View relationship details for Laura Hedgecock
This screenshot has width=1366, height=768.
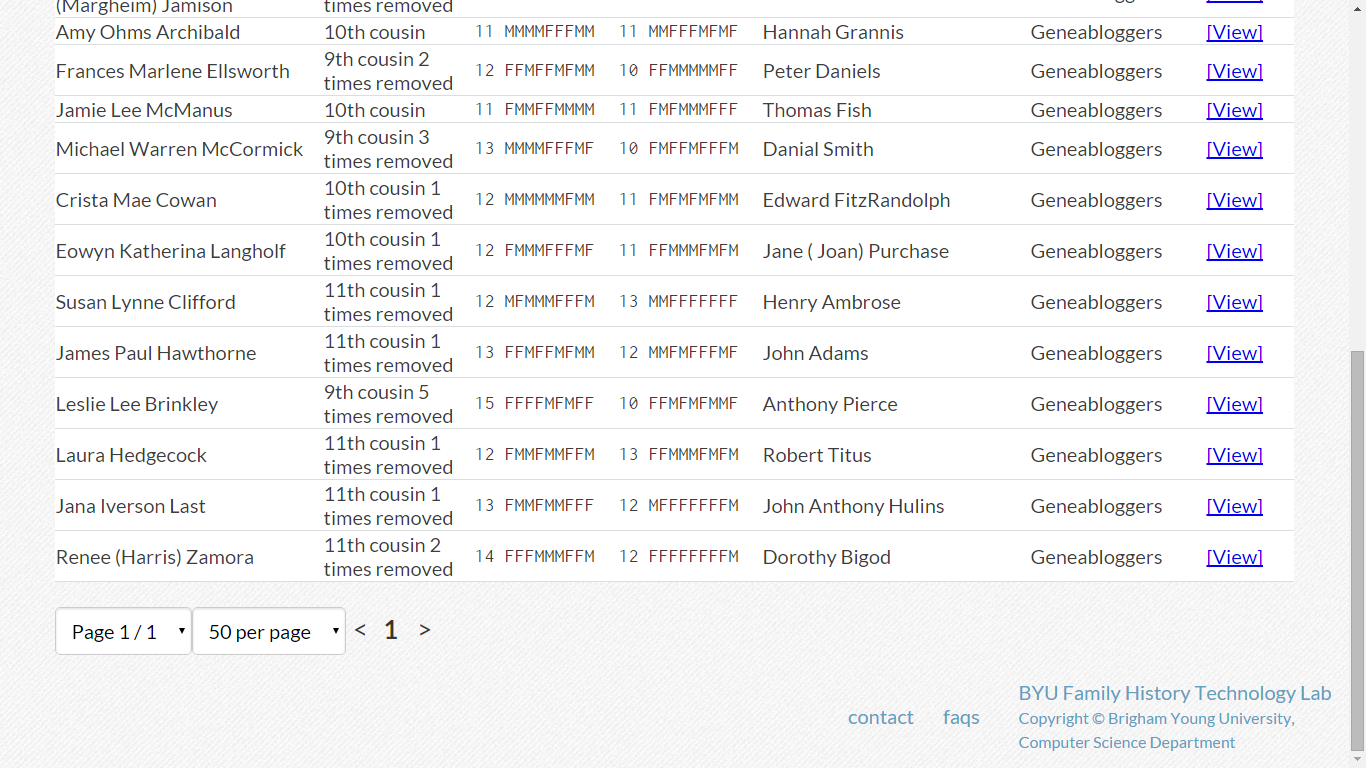(1234, 454)
